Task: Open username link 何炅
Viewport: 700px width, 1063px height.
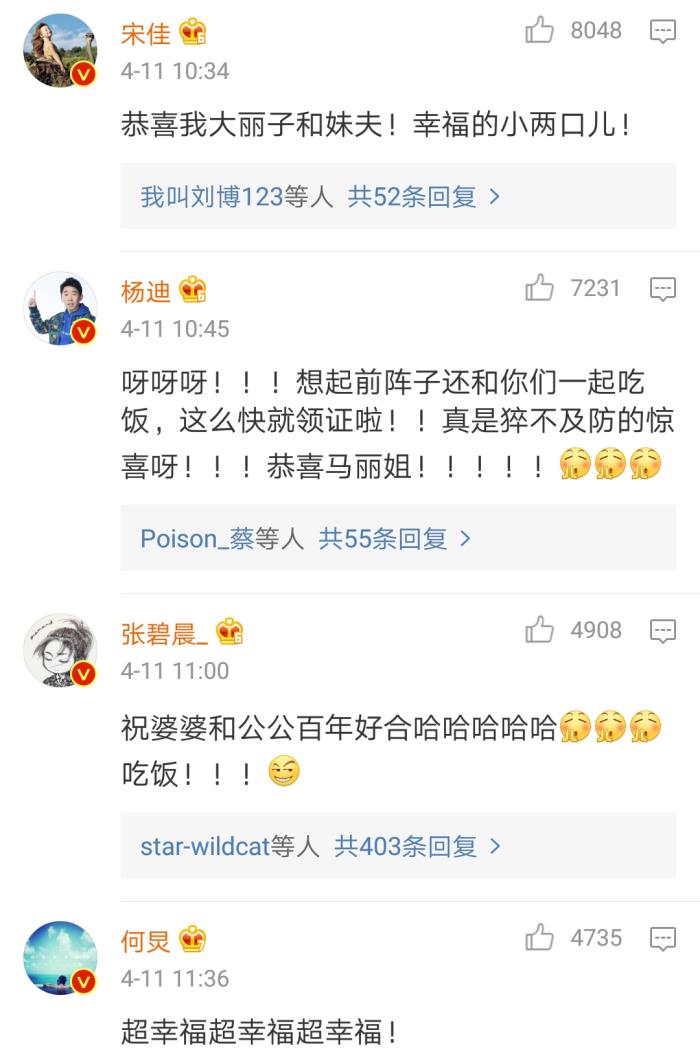Action: pos(146,941)
